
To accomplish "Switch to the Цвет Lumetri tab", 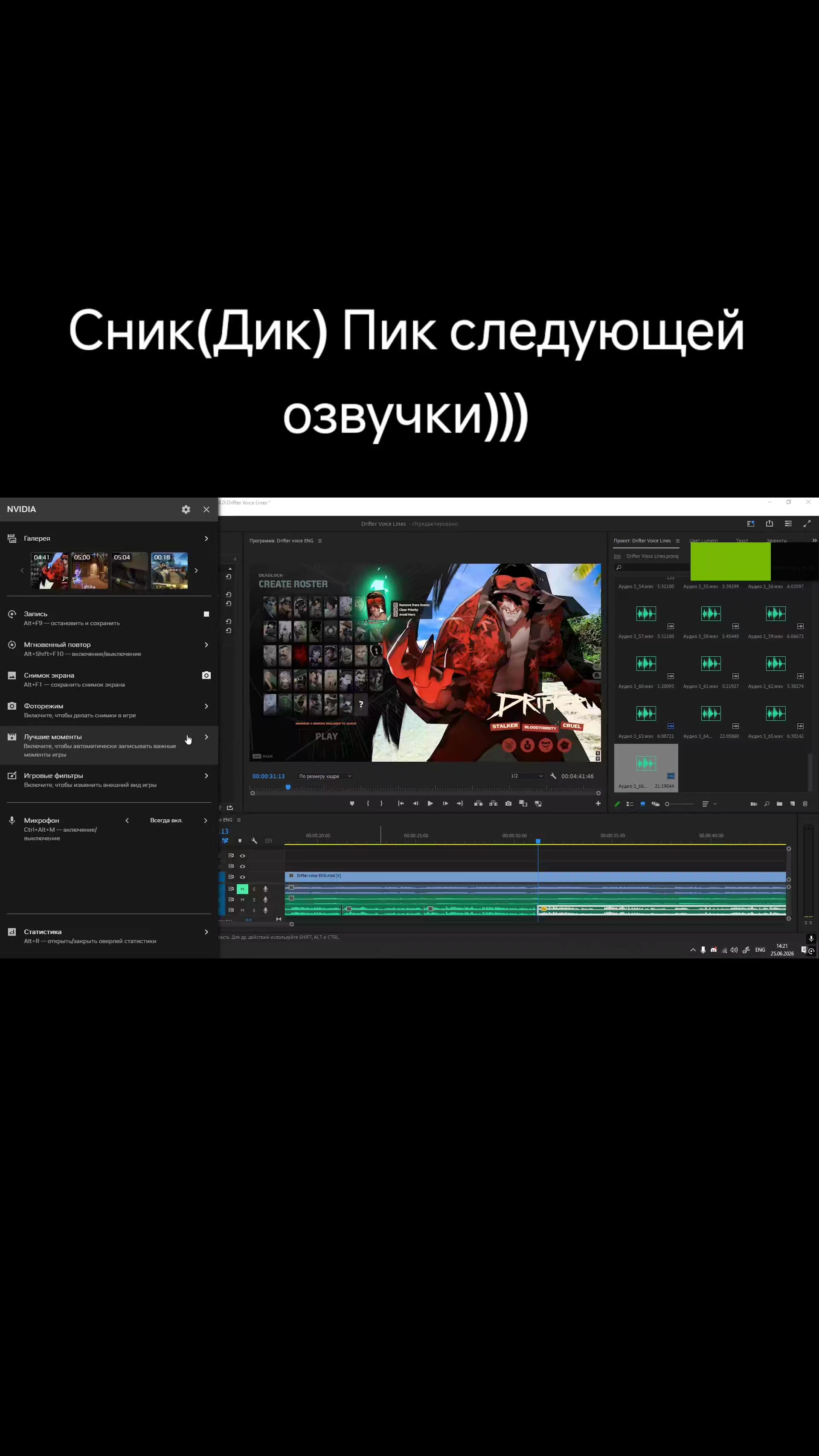I will click(x=703, y=540).
